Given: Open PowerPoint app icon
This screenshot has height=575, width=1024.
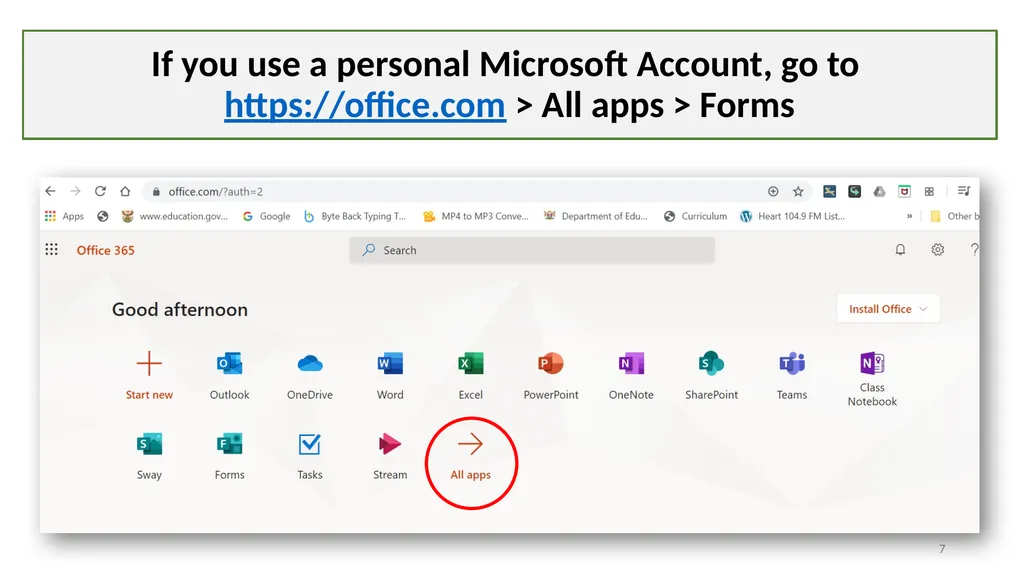Looking at the screenshot, I should pos(551,363).
